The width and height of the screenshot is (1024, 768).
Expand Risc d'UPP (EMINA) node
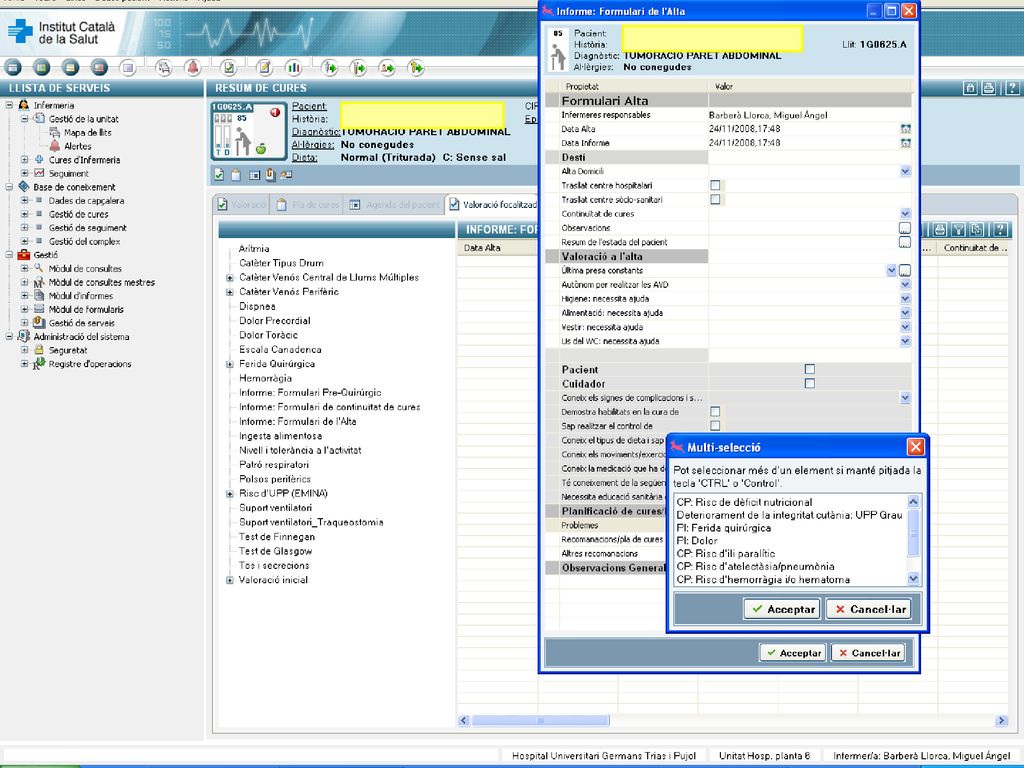(x=230, y=494)
